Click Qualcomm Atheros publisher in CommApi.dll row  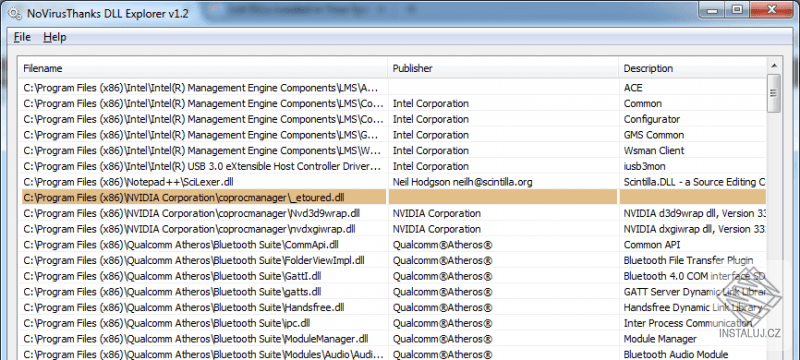pyautogui.click(x=442, y=245)
